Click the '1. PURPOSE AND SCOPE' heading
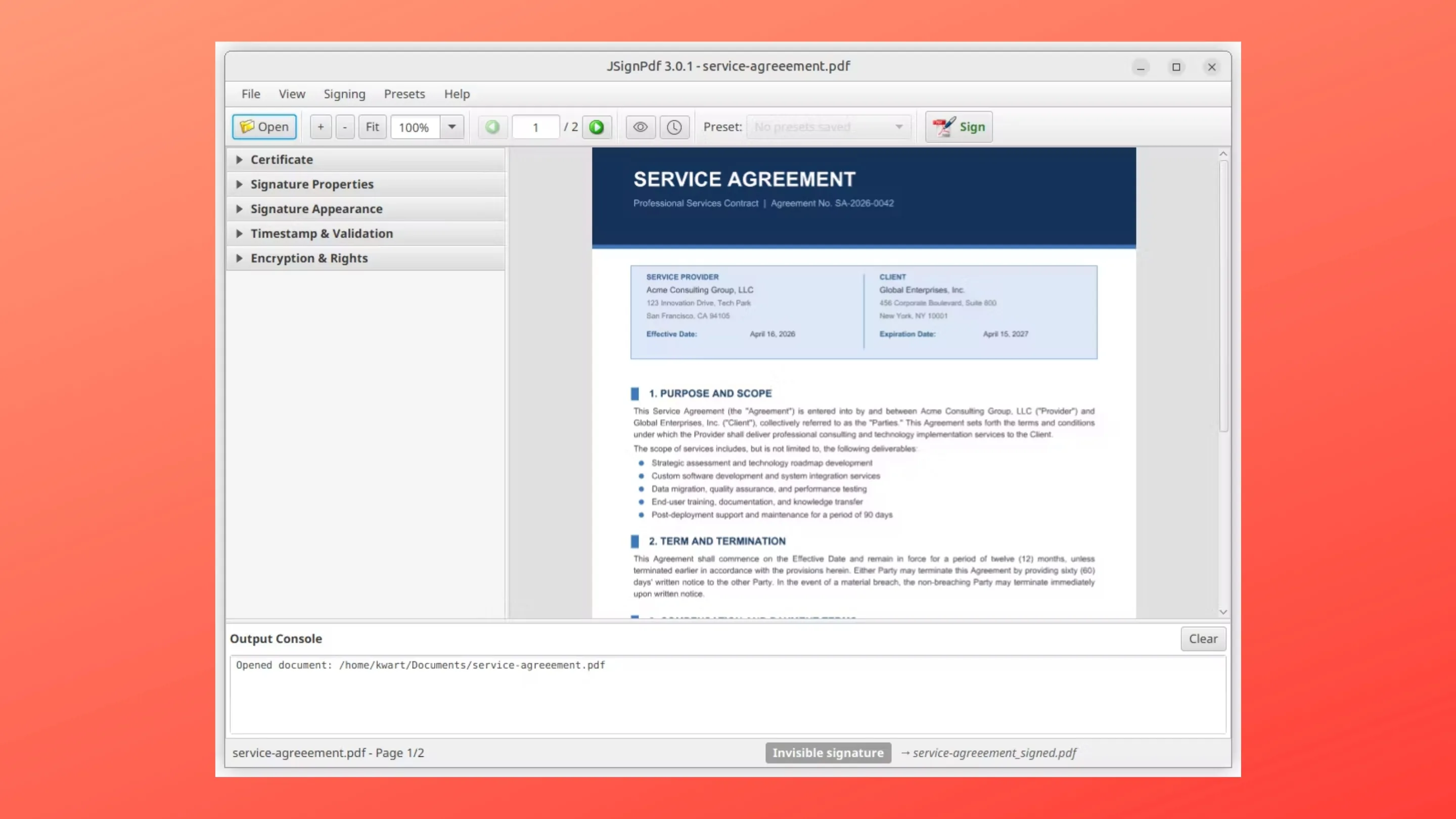 710,393
